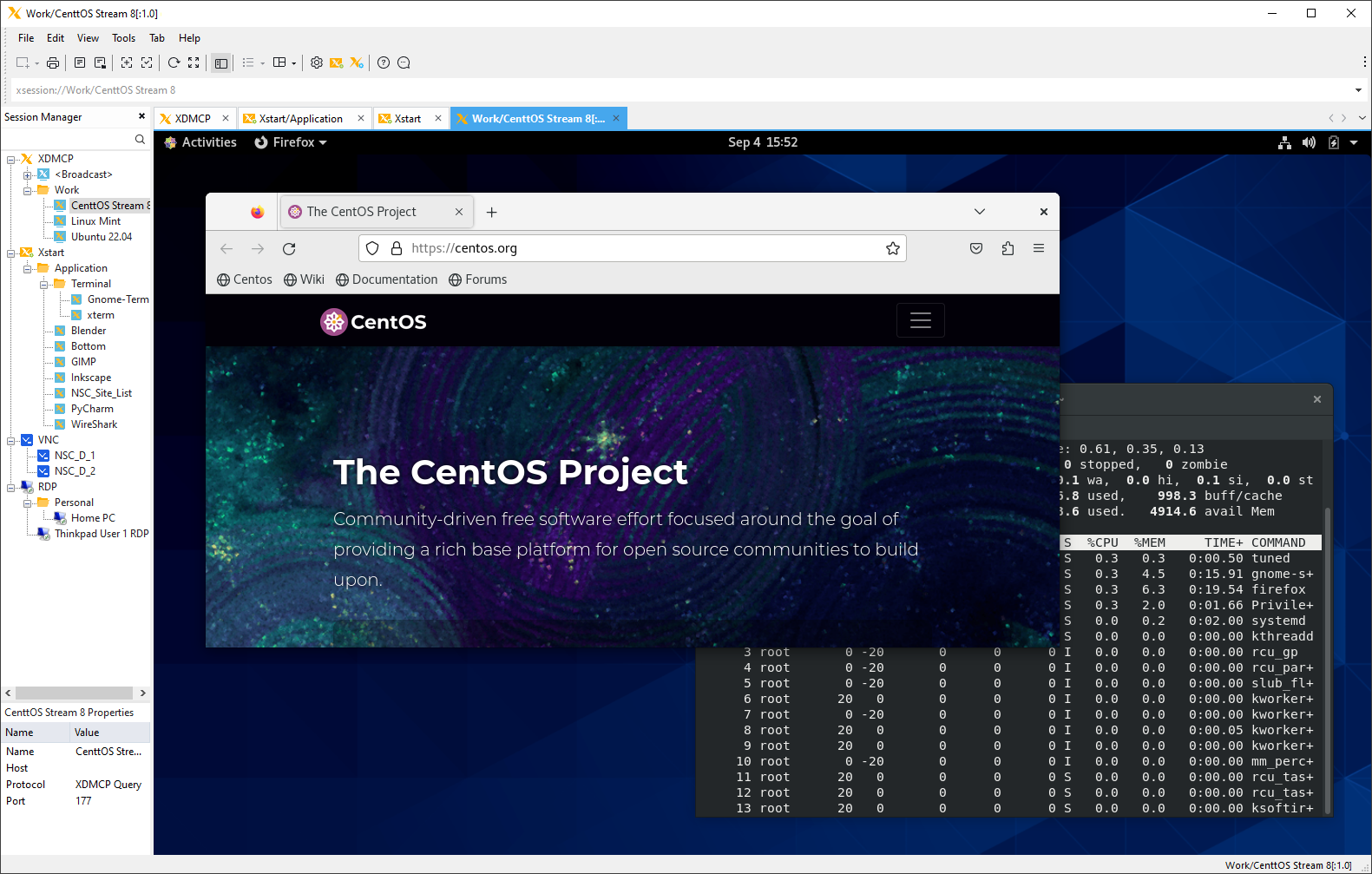Click the refresh icon in Xmanager toolbar
This screenshot has width=1372, height=874.
point(174,62)
